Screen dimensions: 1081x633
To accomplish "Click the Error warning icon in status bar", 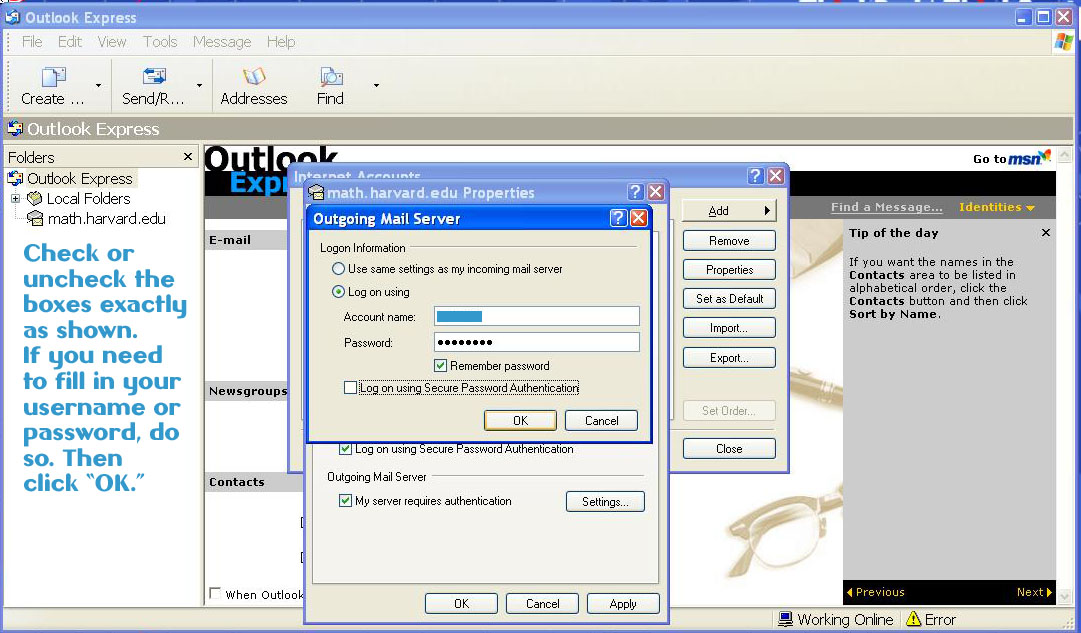I will coord(913,620).
